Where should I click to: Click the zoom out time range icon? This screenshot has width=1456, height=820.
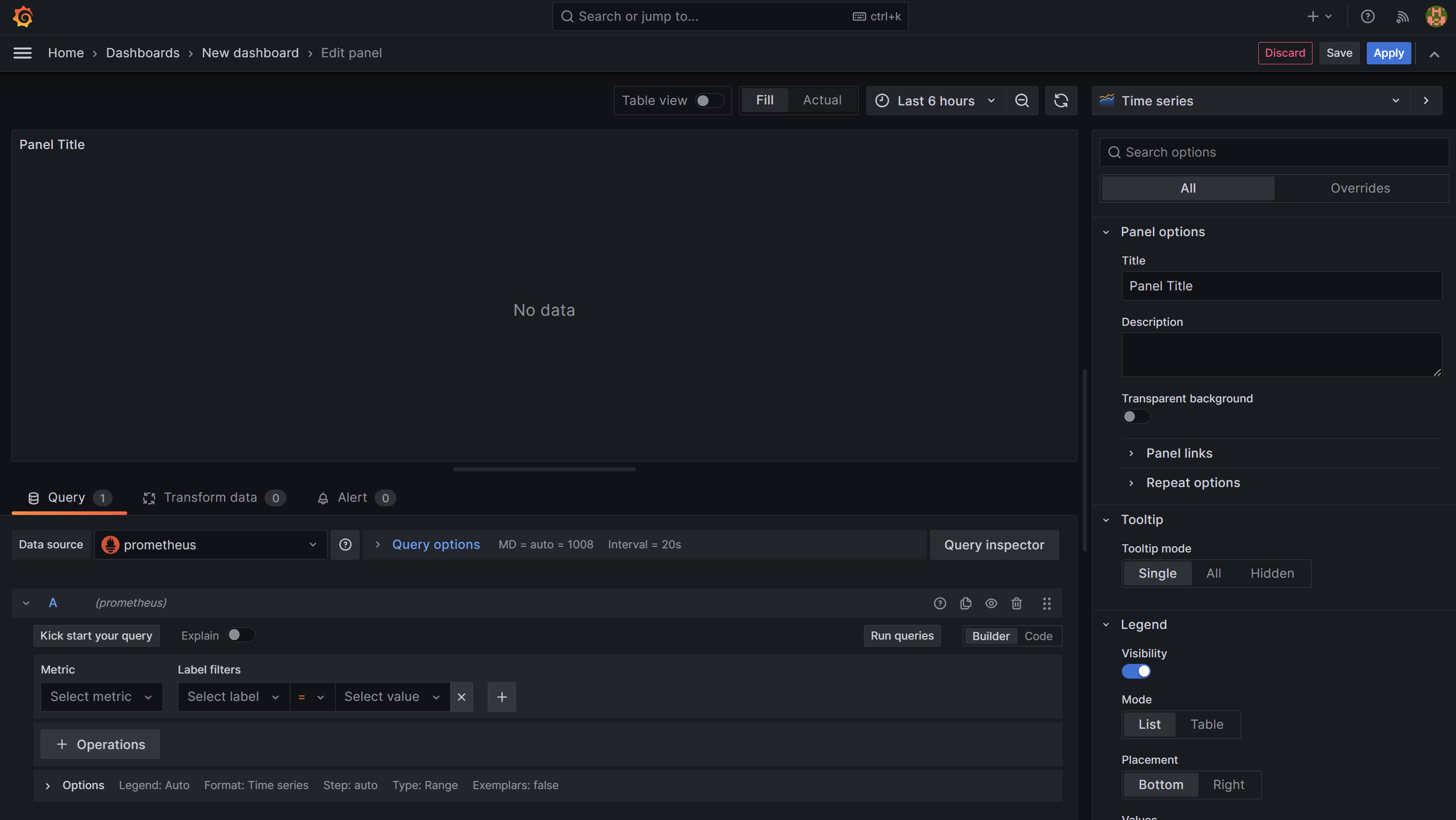click(x=1022, y=100)
